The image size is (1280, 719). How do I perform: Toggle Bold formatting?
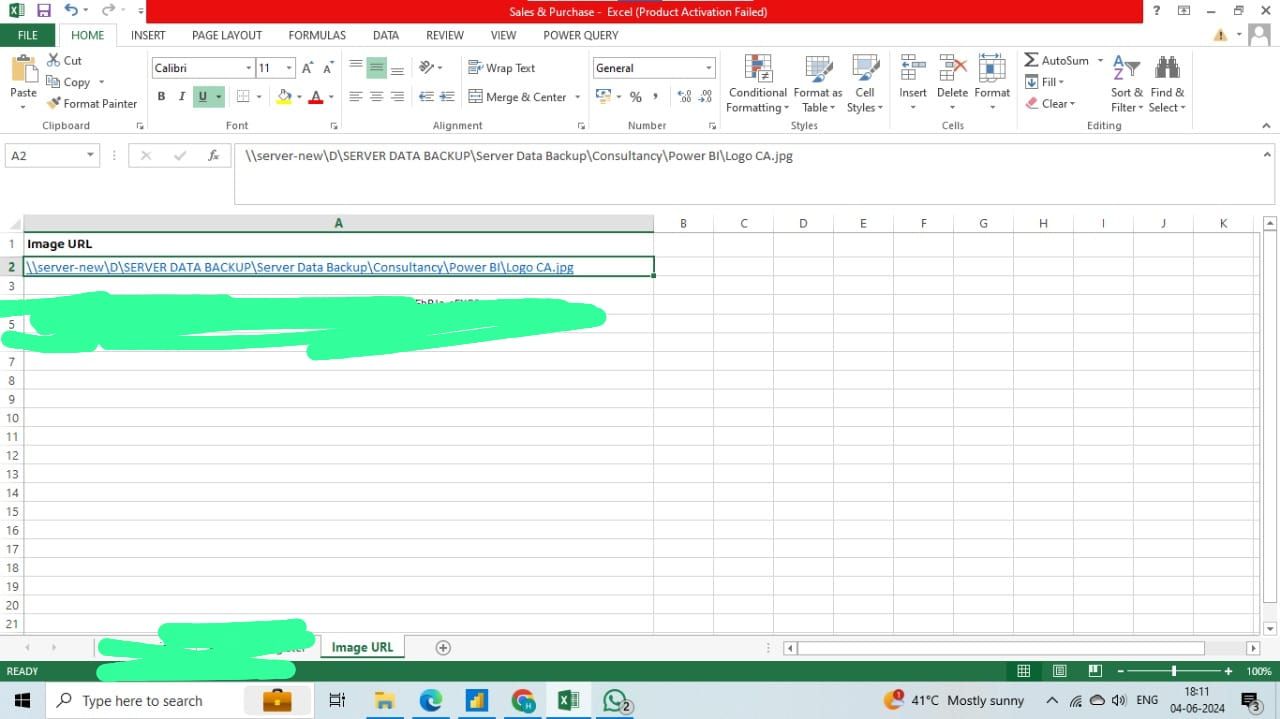tap(161, 97)
